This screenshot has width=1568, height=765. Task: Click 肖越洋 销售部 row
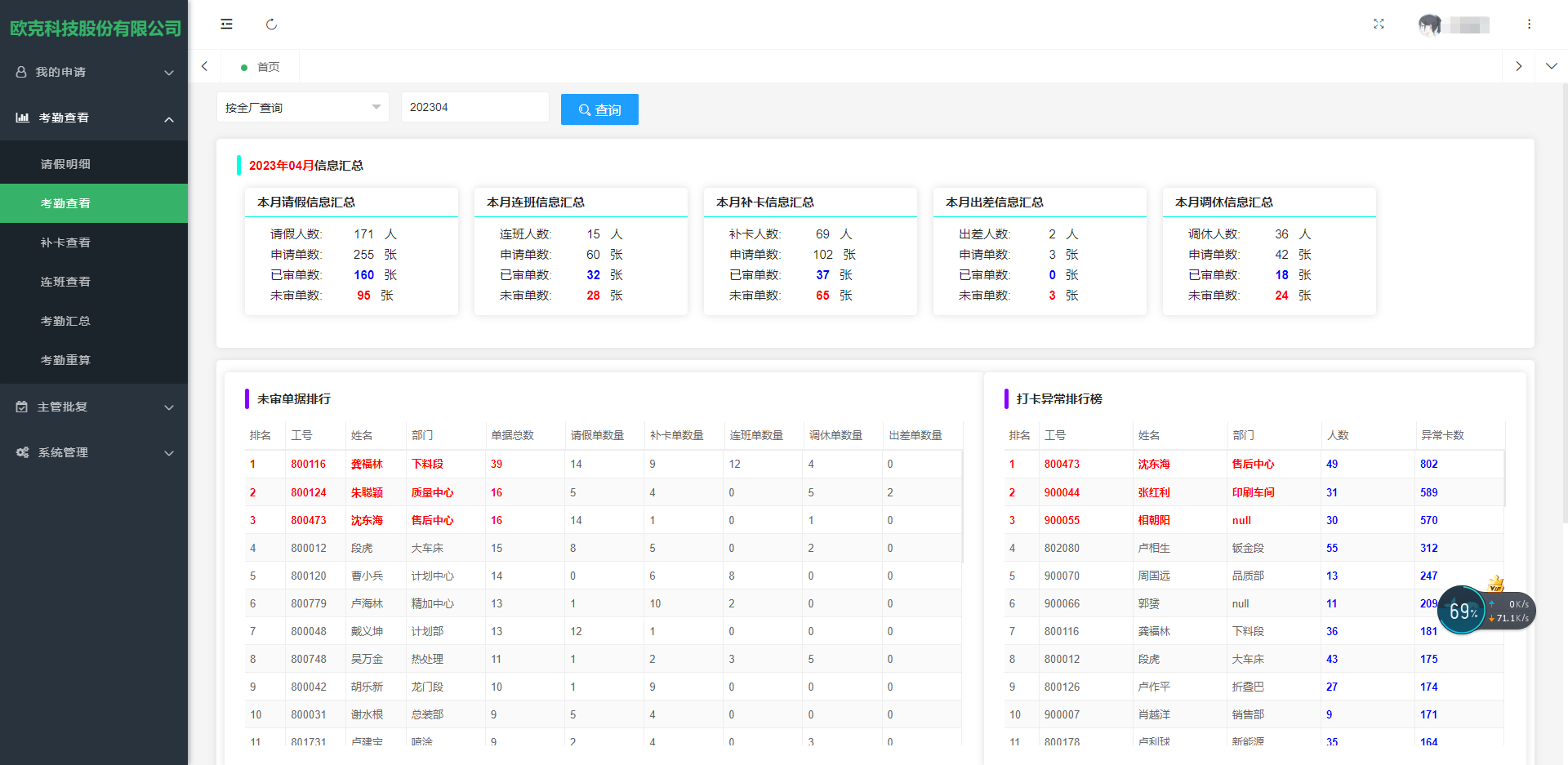point(1254,714)
